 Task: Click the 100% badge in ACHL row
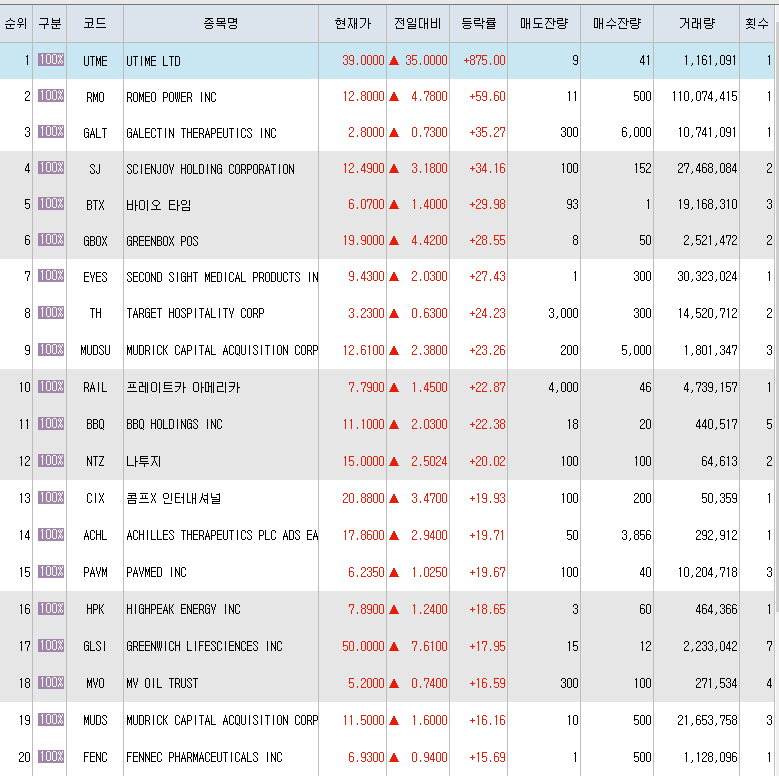pos(51,535)
